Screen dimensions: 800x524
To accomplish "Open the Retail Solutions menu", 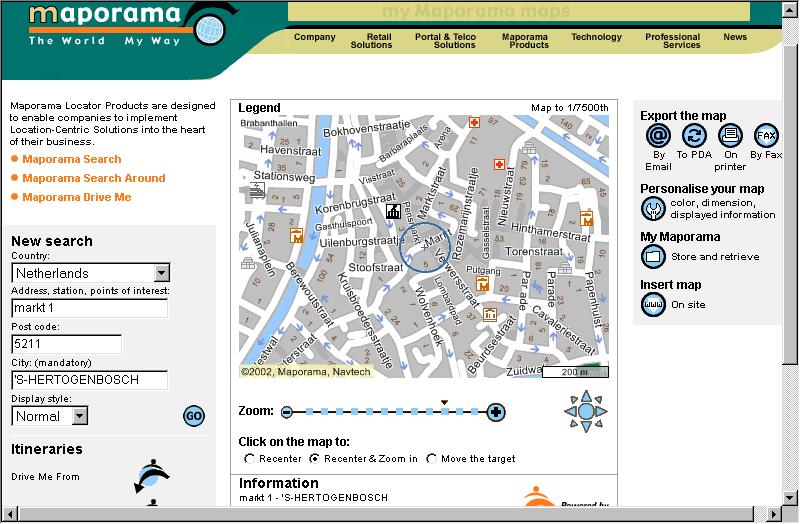I will coord(371,41).
